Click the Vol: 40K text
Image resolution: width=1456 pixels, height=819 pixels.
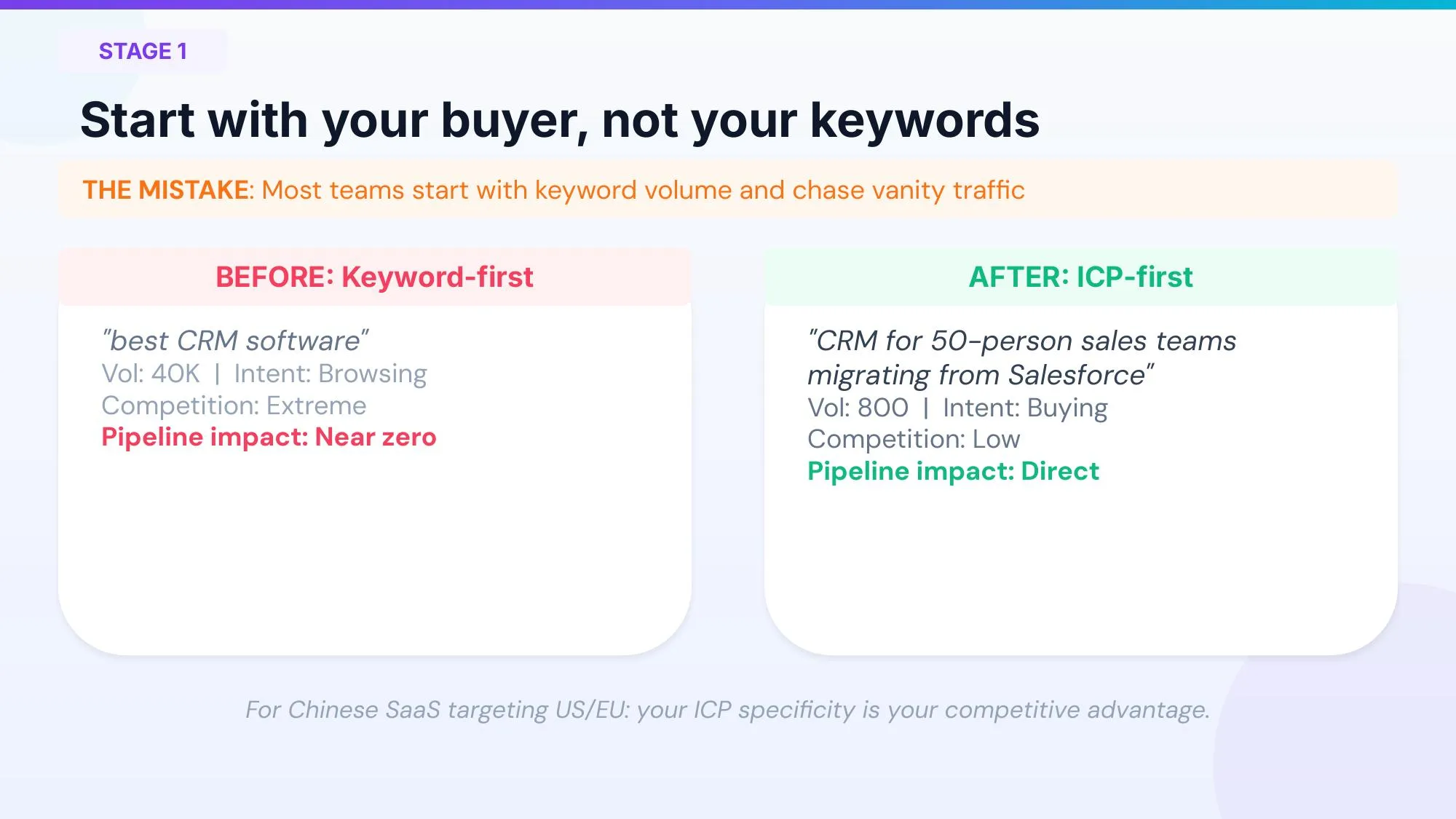151,373
